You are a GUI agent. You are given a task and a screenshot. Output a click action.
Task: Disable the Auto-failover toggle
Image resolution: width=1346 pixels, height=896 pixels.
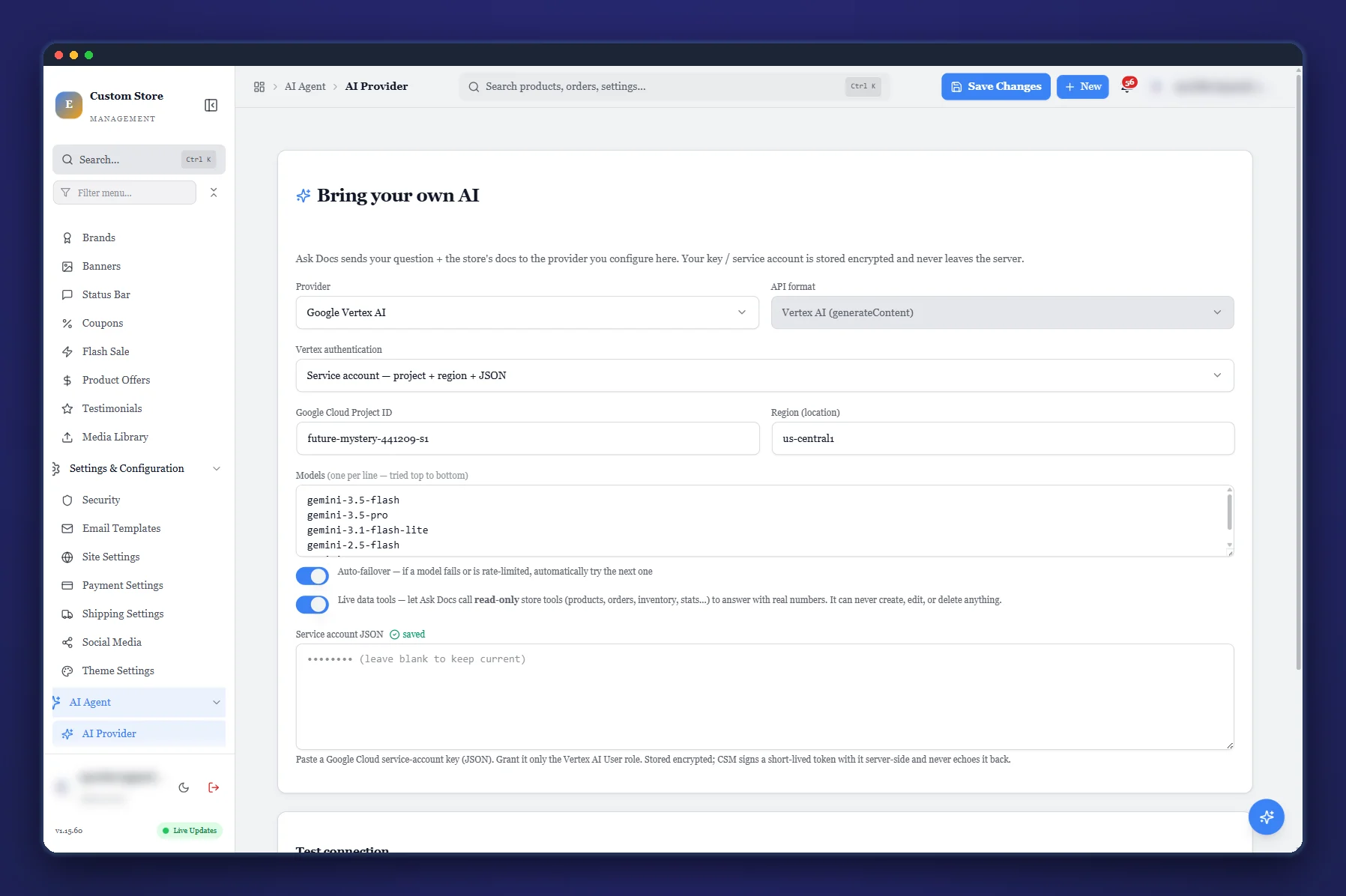(312, 575)
